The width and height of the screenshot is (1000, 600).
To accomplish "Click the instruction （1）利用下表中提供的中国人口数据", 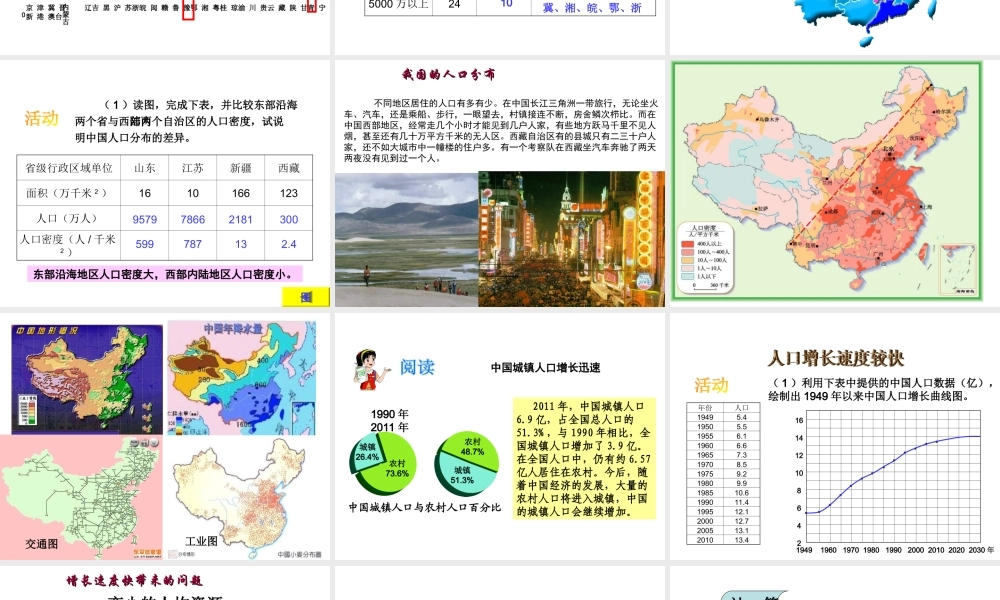I will 881,389.
